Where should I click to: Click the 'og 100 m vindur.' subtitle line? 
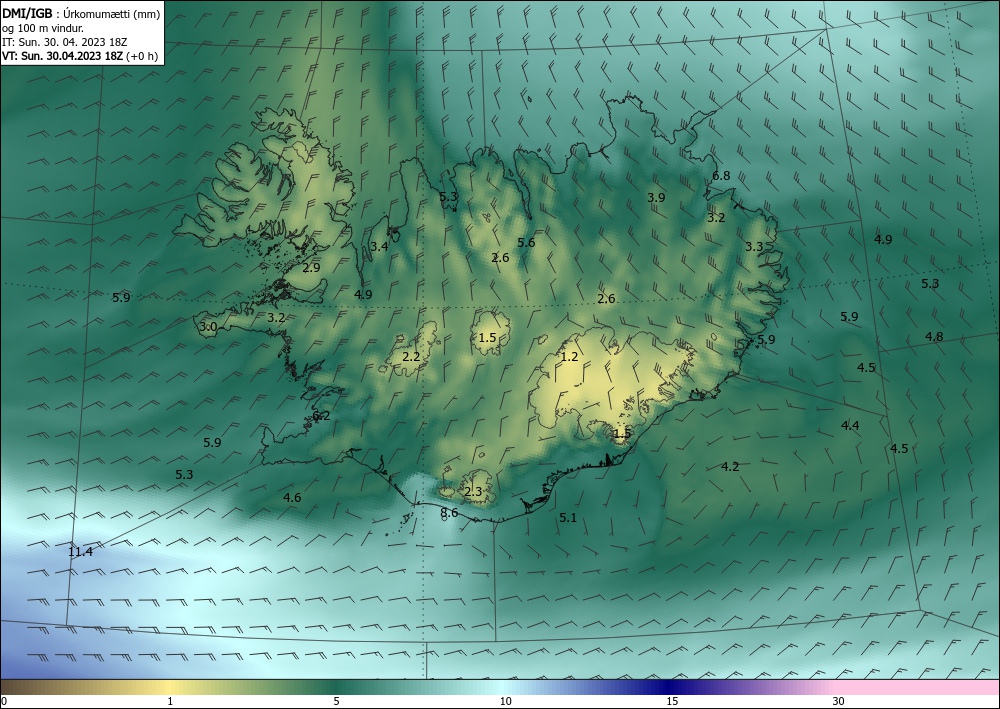pos(43,28)
